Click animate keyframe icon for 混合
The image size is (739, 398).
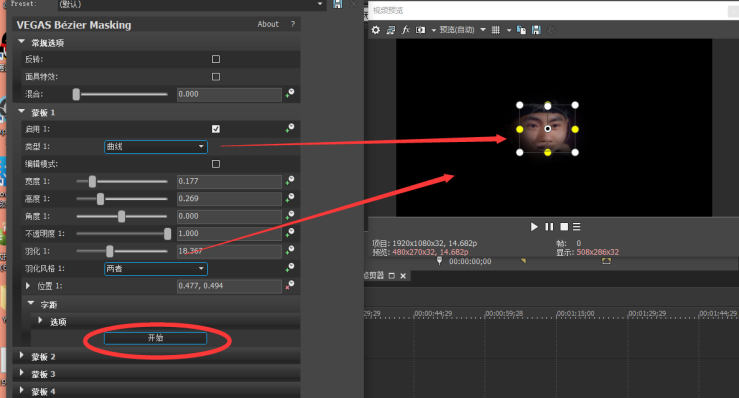click(x=290, y=93)
